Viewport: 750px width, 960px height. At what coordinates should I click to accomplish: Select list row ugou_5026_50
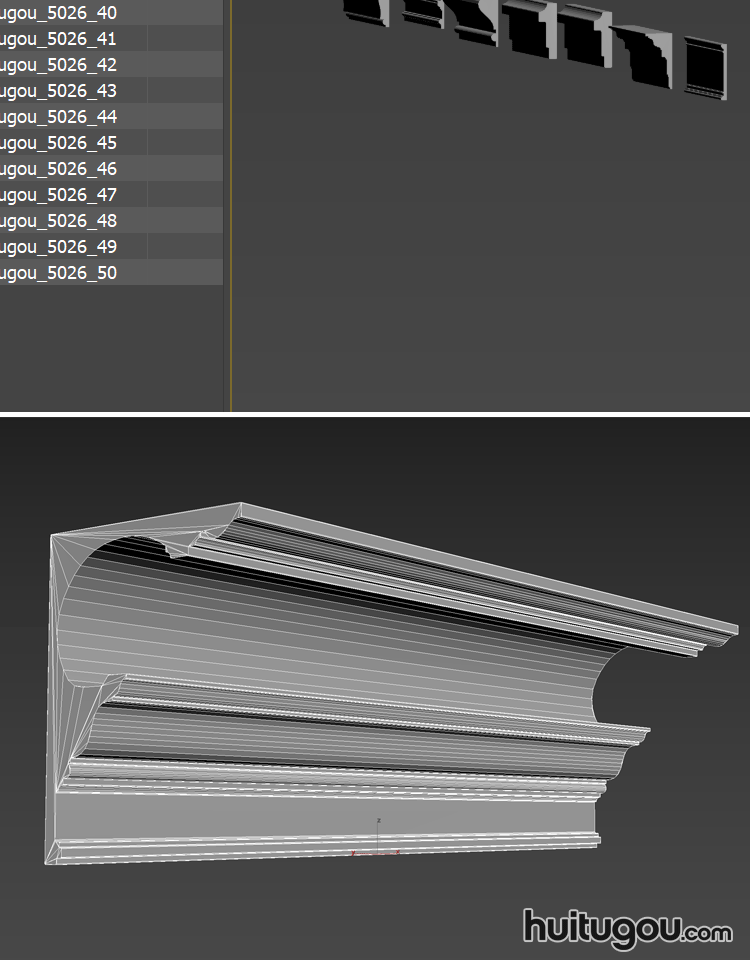point(111,272)
